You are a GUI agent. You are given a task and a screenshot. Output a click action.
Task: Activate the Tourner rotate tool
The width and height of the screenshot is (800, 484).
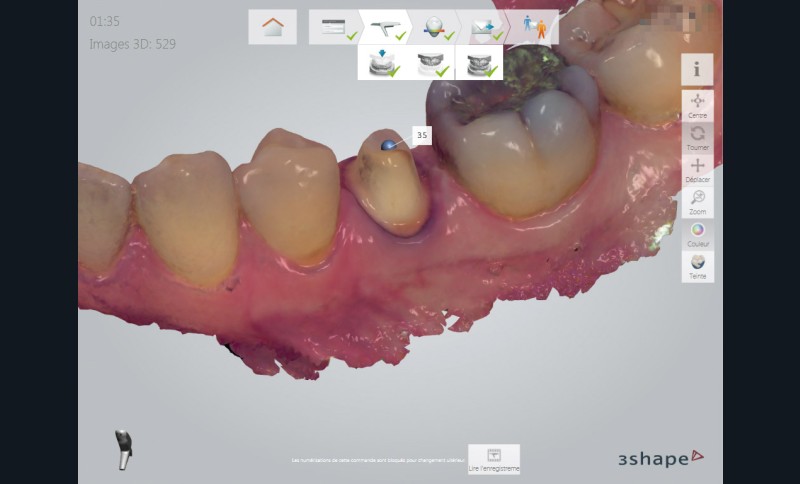point(697,136)
